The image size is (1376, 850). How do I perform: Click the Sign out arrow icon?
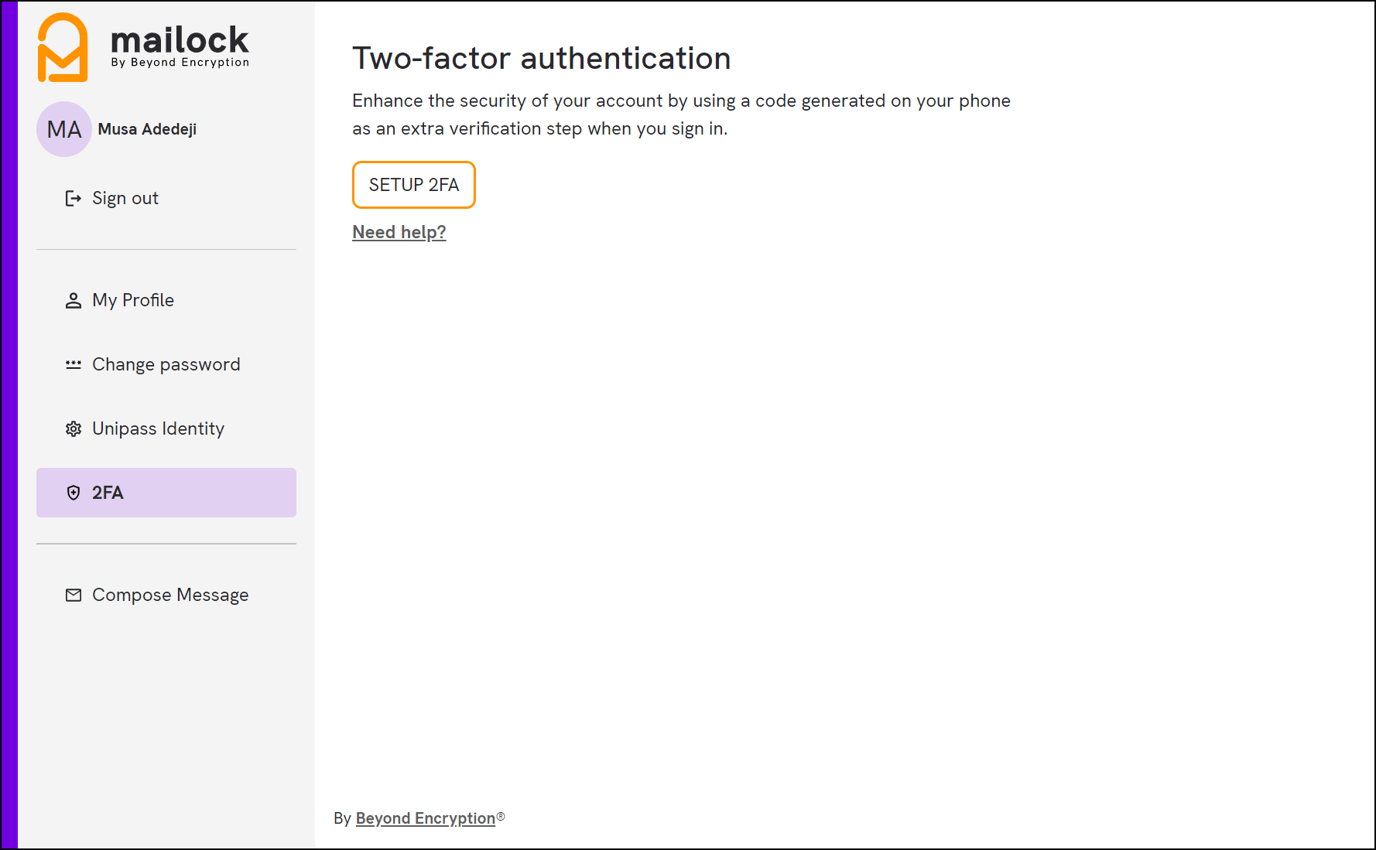72,198
